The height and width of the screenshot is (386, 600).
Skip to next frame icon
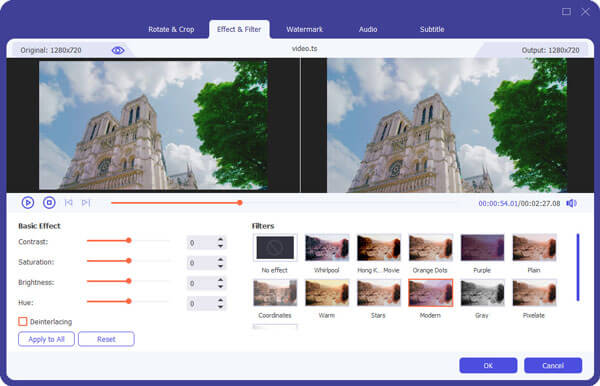[86, 203]
